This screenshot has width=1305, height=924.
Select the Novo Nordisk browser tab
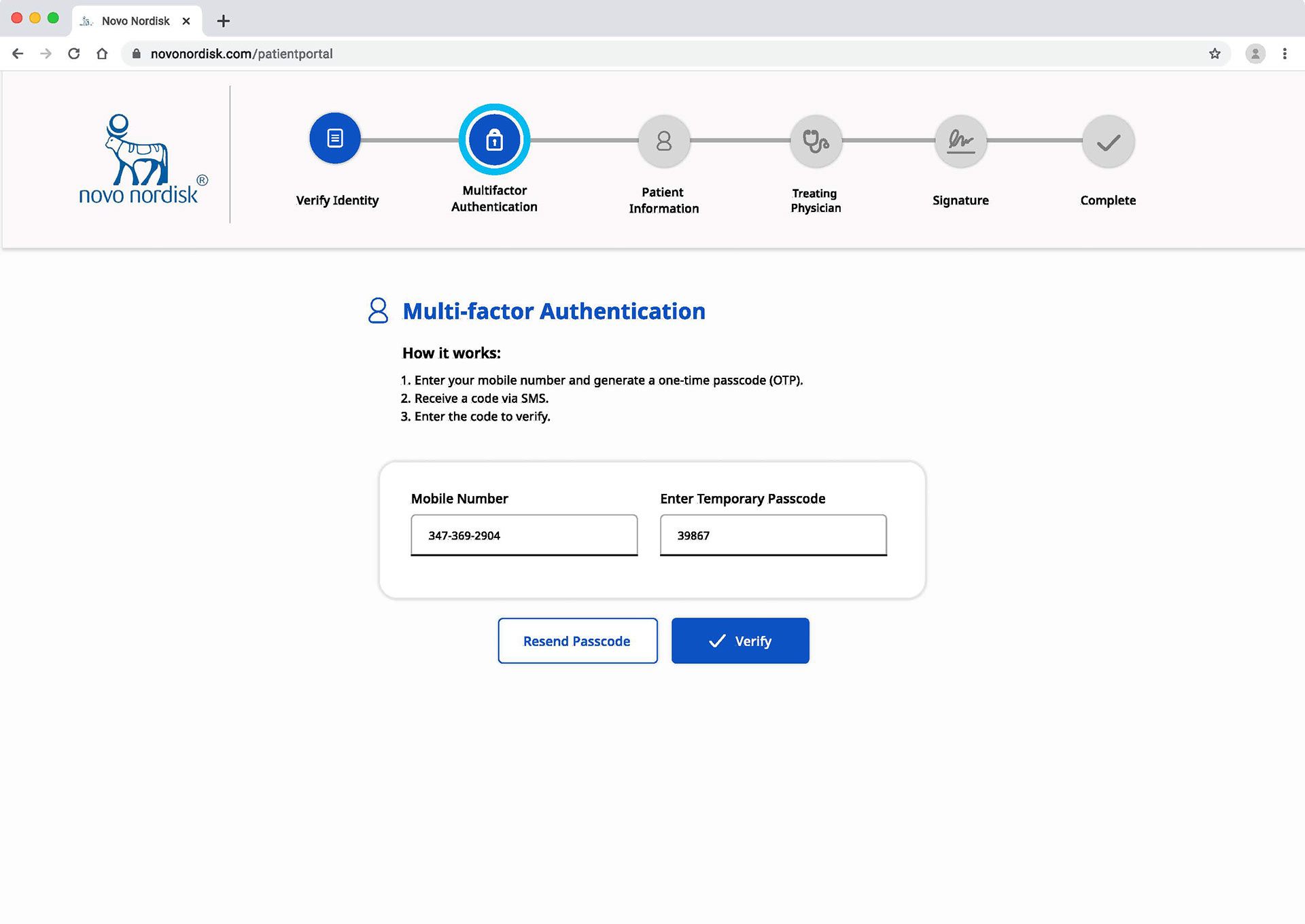point(135,21)
